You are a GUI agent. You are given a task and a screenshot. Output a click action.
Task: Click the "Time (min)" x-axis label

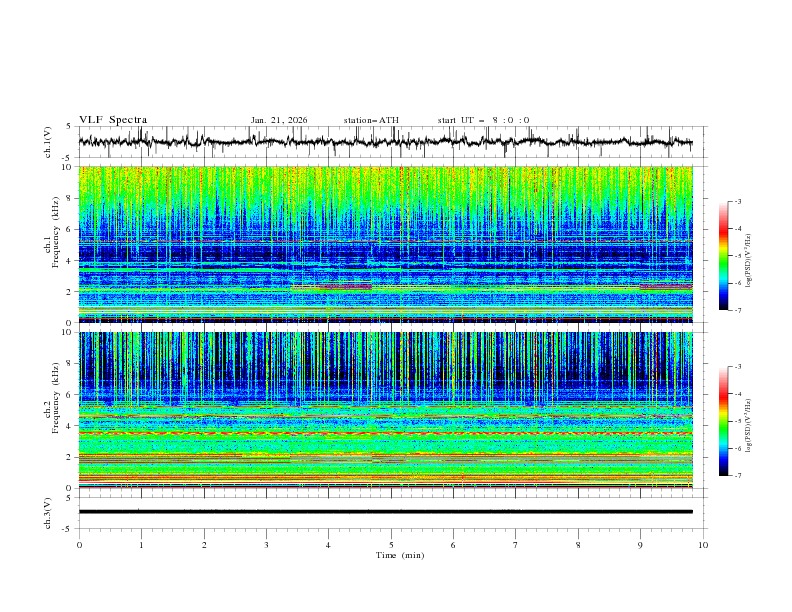[400, 555]
